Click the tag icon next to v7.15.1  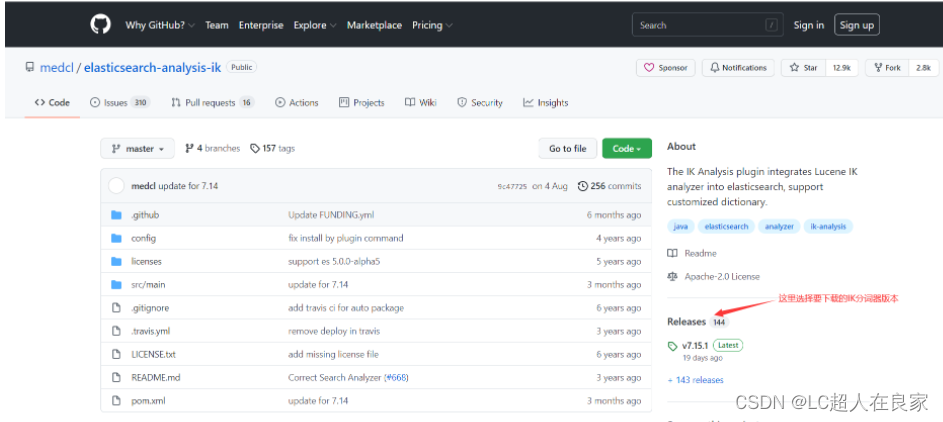point(672,346)
